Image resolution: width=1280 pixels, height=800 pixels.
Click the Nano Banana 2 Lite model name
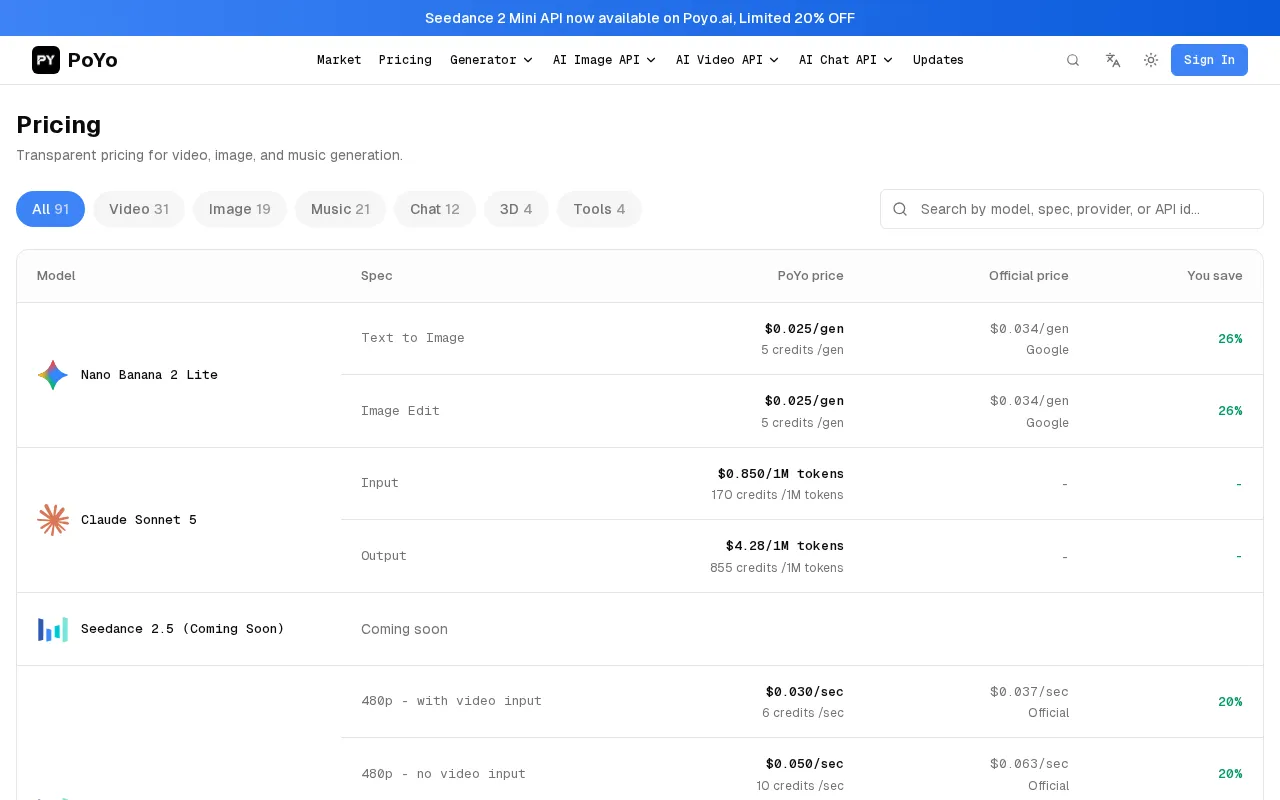click(x=149, y=375)
